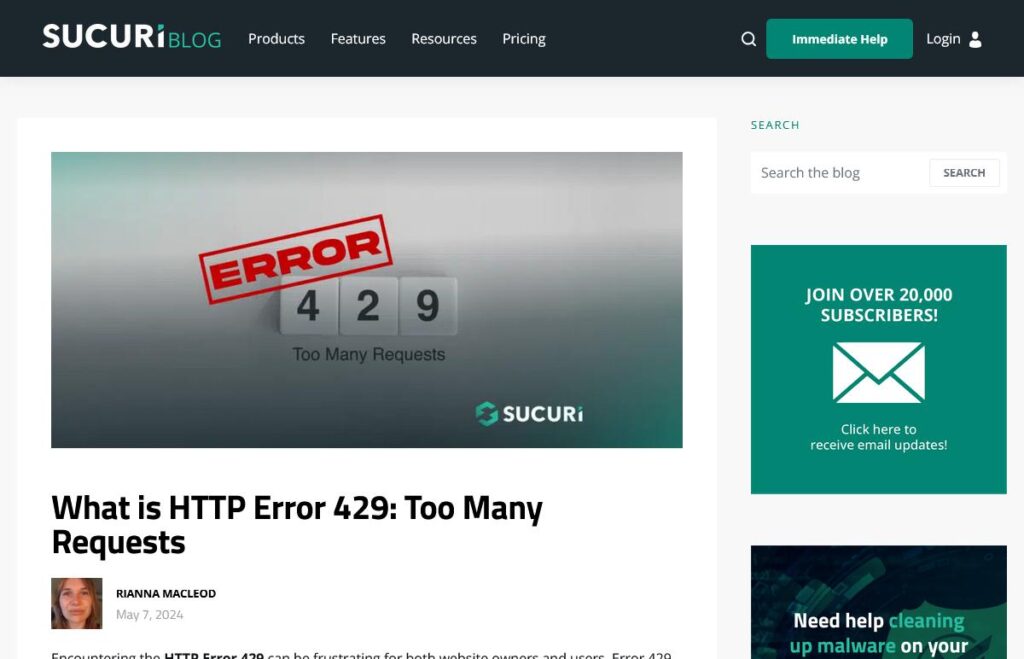
Task: Go to the Pricing page
Action: click(x=524, y=39)
